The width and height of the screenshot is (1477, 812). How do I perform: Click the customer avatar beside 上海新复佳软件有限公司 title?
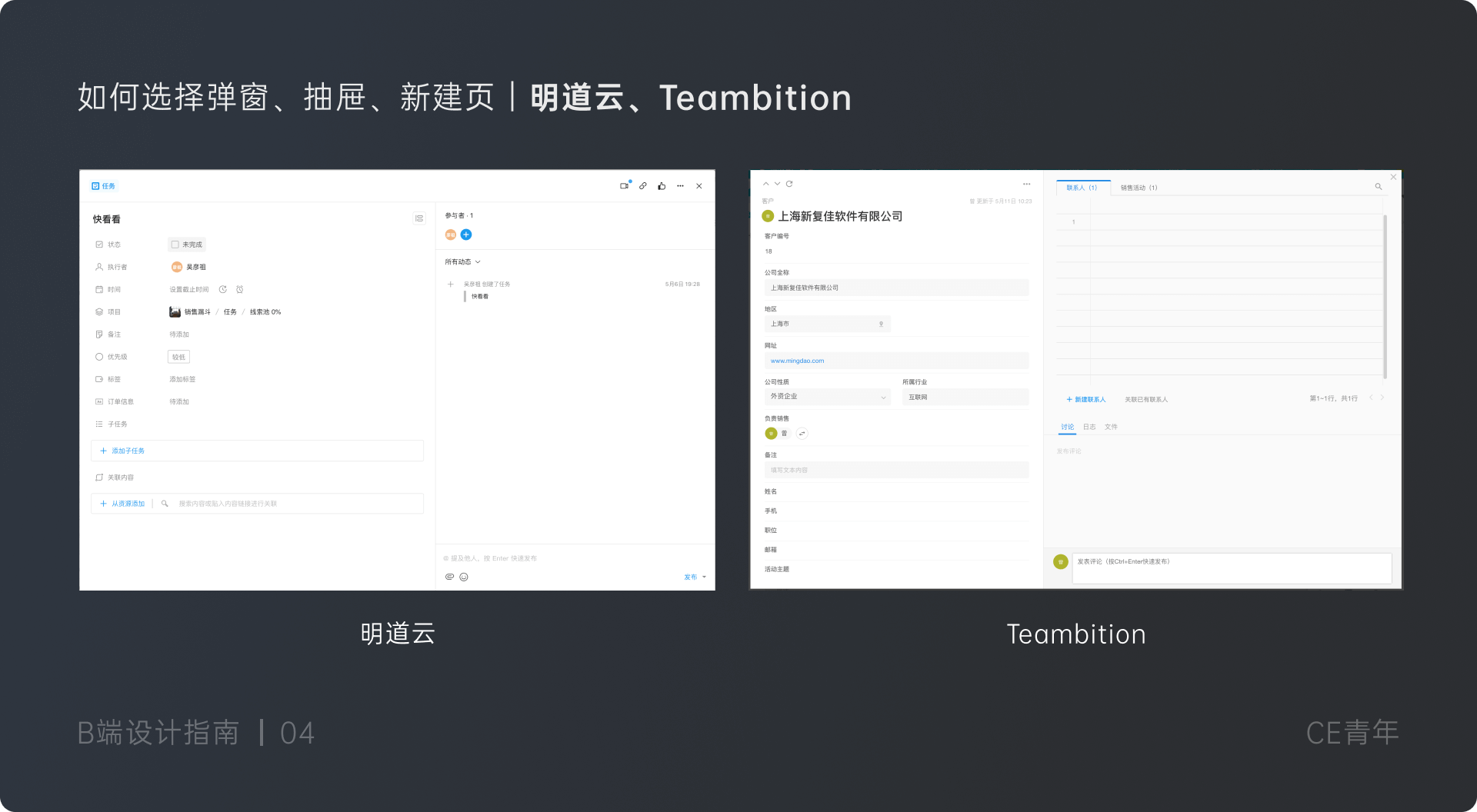point(768,216)
